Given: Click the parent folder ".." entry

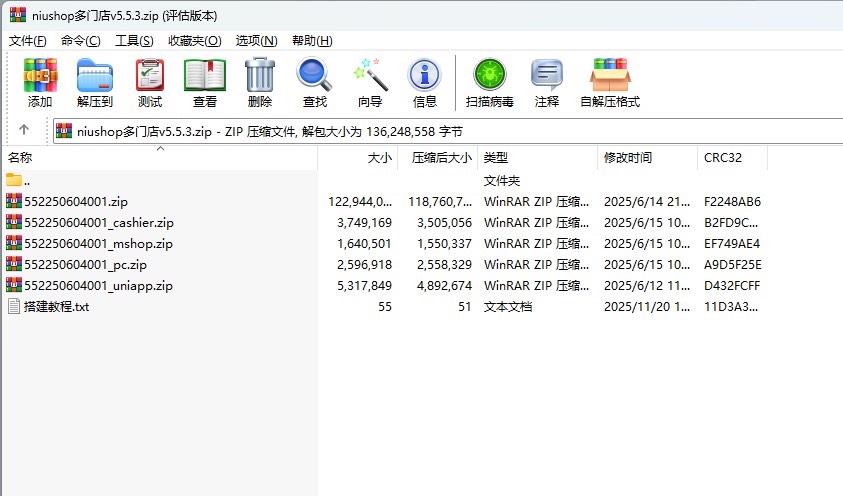Looking at the screenshot, I should click(x=27, y=180).
